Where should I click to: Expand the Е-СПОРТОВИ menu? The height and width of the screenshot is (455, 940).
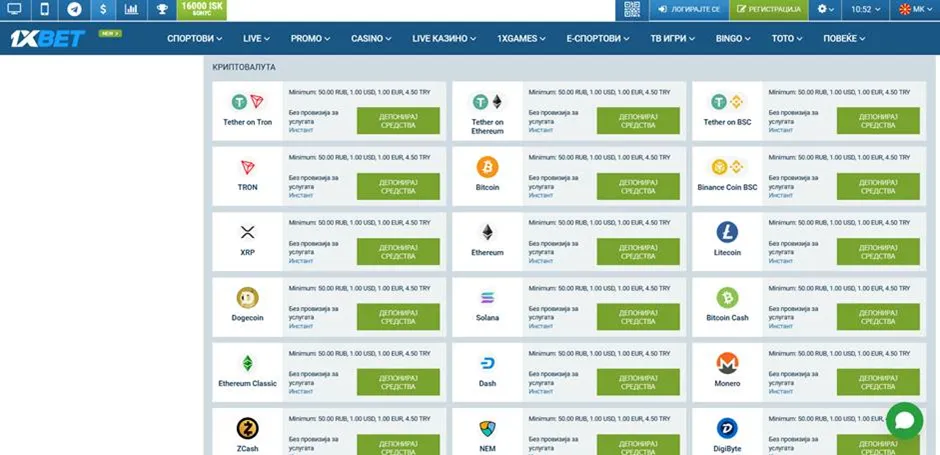pos(598,38)
